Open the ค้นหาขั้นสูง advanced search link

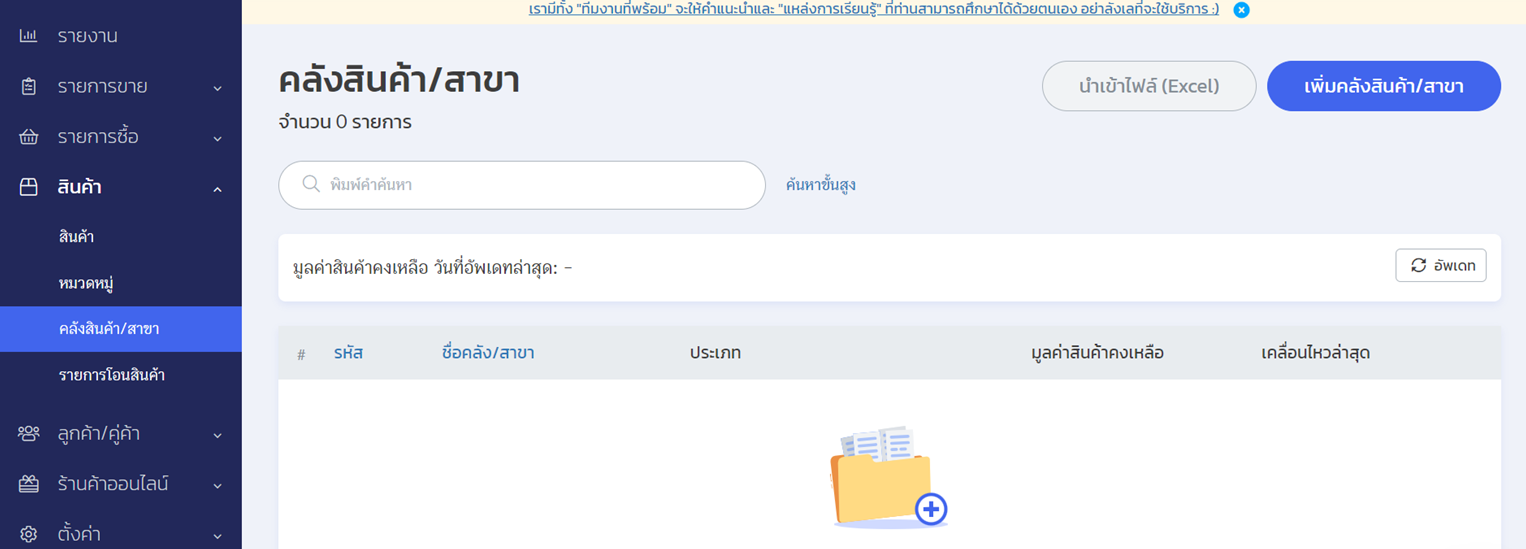[x=820, y=185]
